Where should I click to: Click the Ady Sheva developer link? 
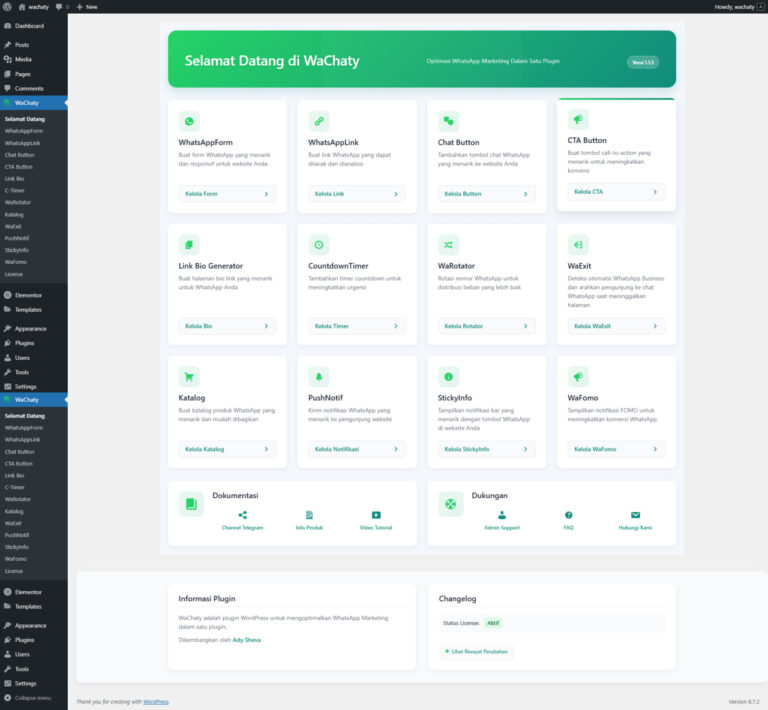(246, 640)
